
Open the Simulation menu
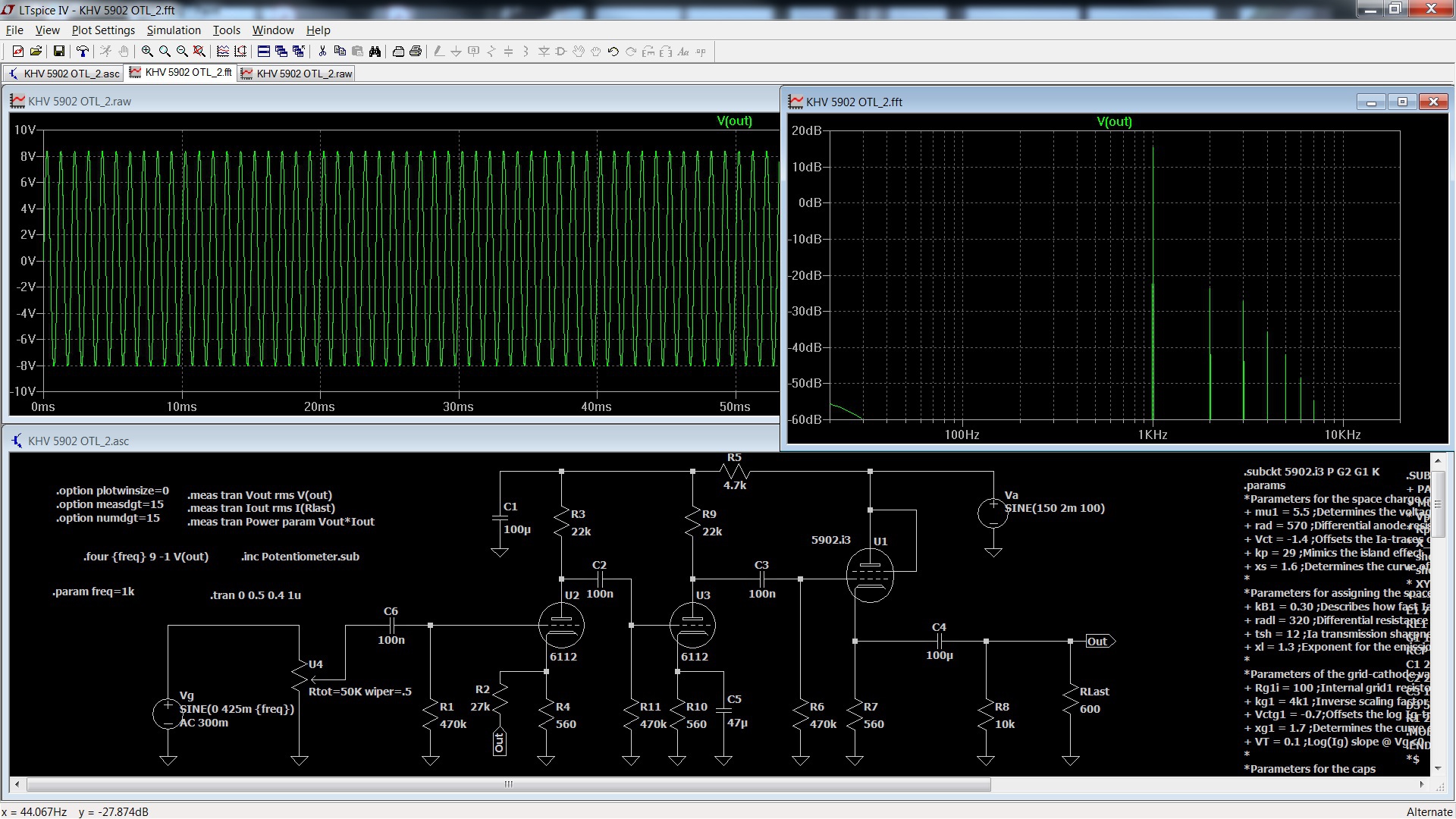pos(174,30)
